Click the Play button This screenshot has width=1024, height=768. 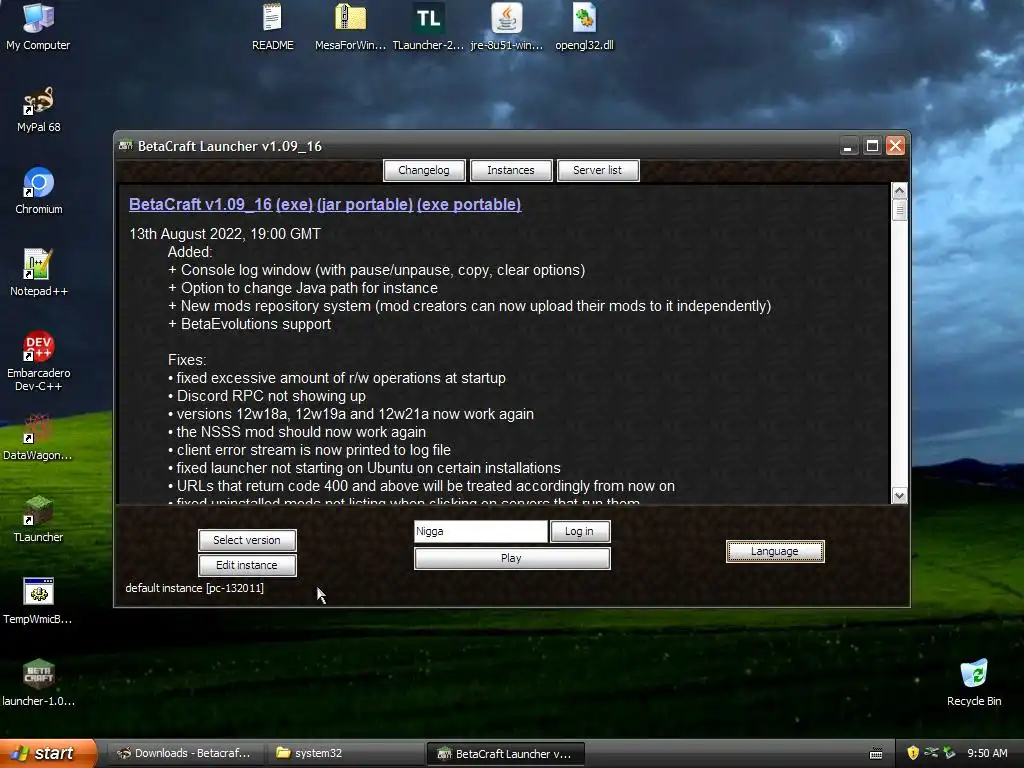click(512, 558)
